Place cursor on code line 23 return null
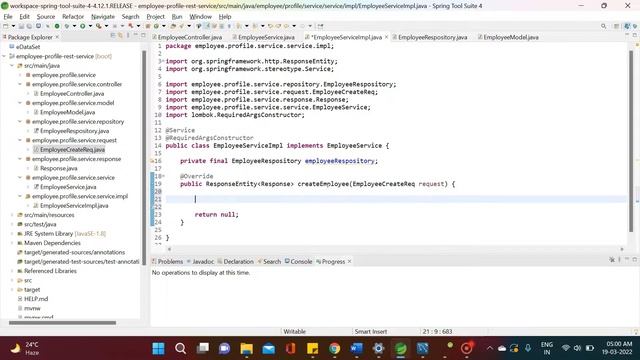This screenshot has width=640, height=360. 216,215
